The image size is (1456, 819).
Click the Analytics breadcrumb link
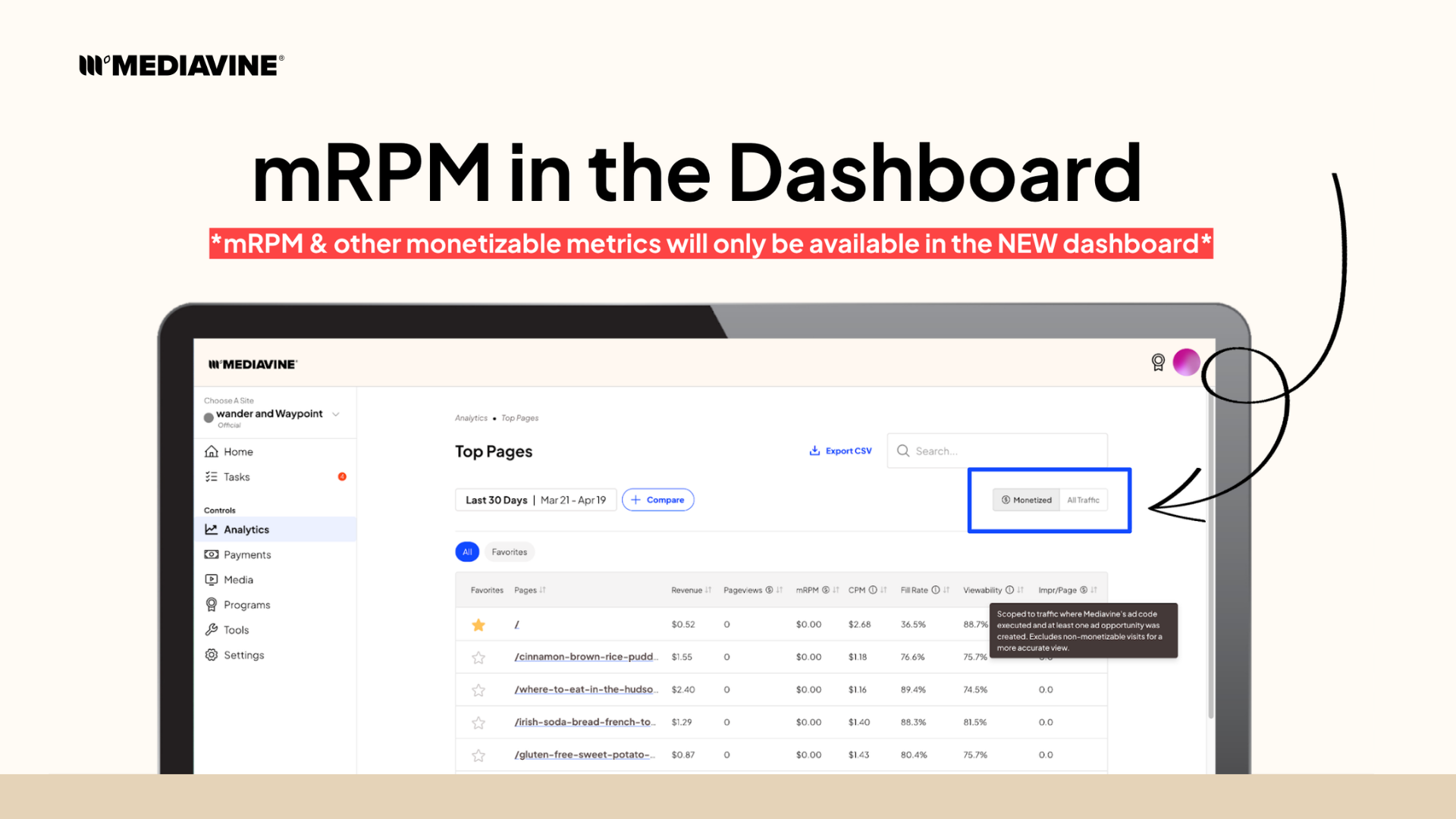pos(471,418)
